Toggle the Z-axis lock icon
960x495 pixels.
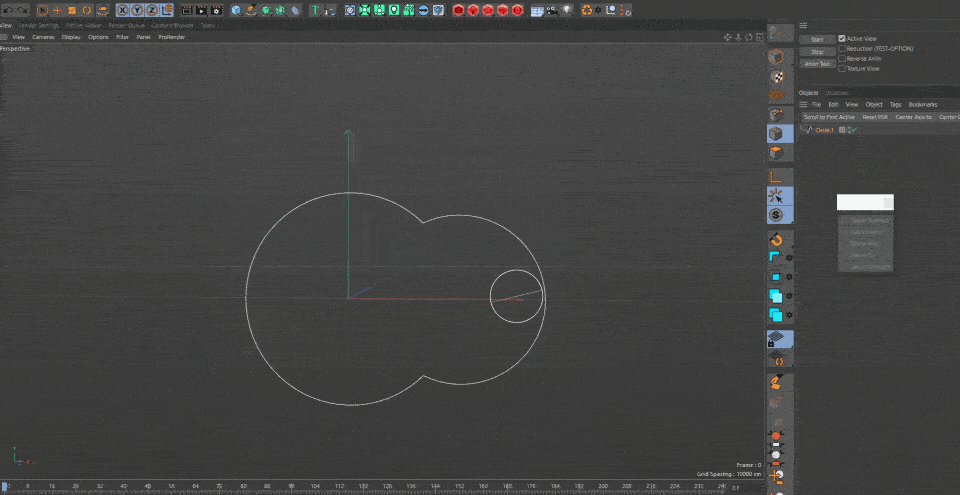point(152,10)
